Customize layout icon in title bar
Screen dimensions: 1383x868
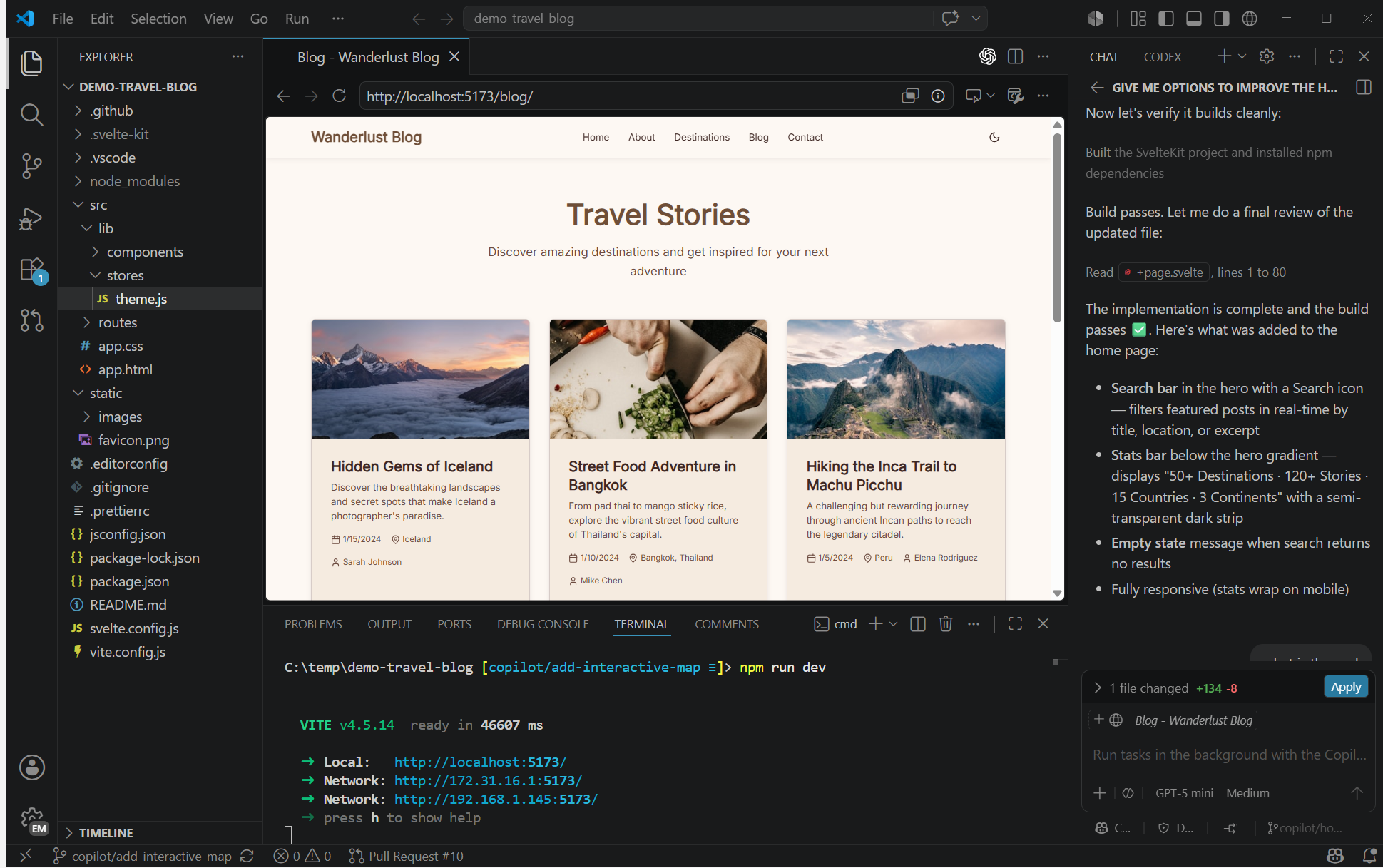click(x=1138, y=19)
